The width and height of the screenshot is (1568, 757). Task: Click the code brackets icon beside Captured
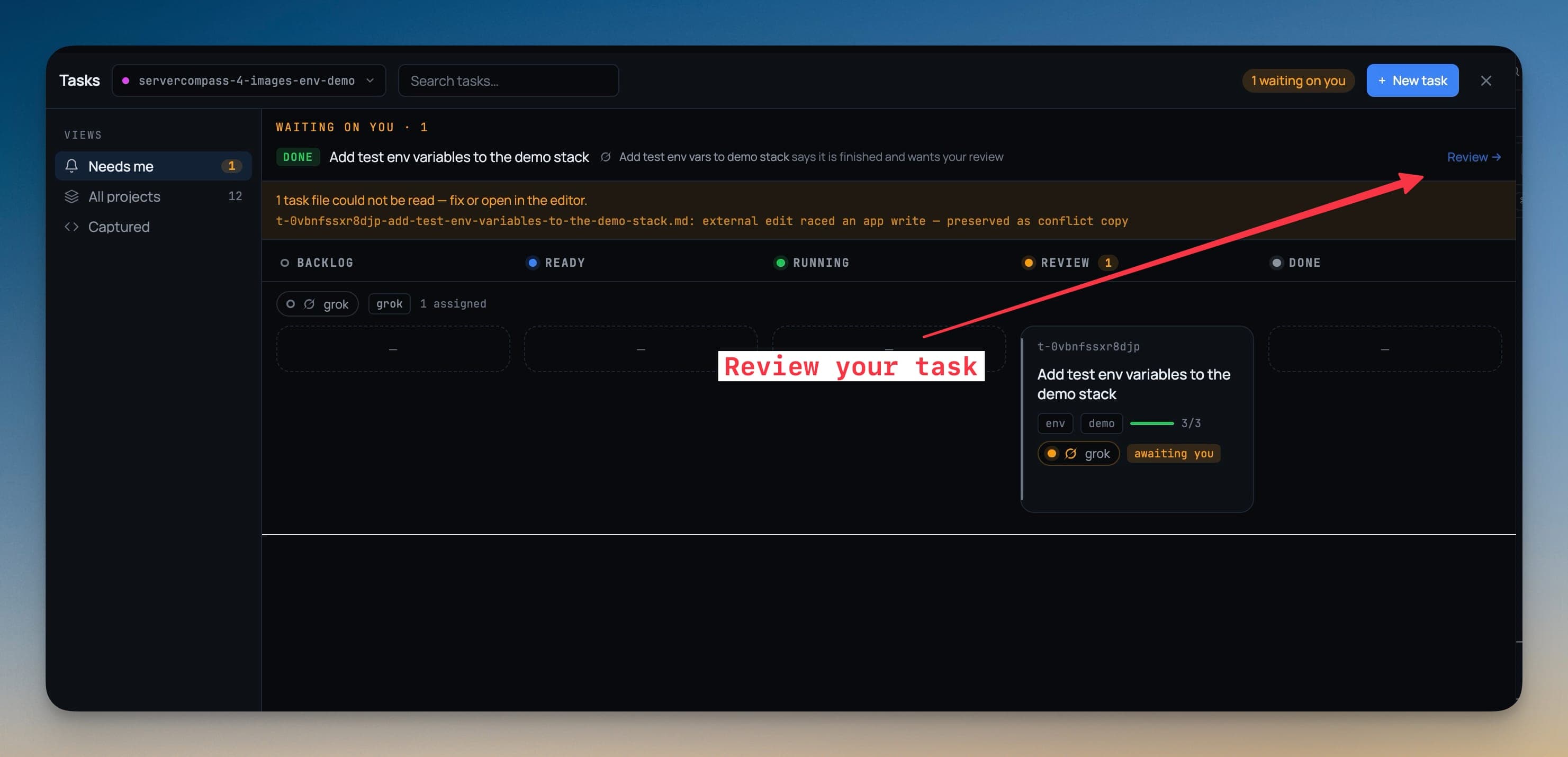coord(71,227)
